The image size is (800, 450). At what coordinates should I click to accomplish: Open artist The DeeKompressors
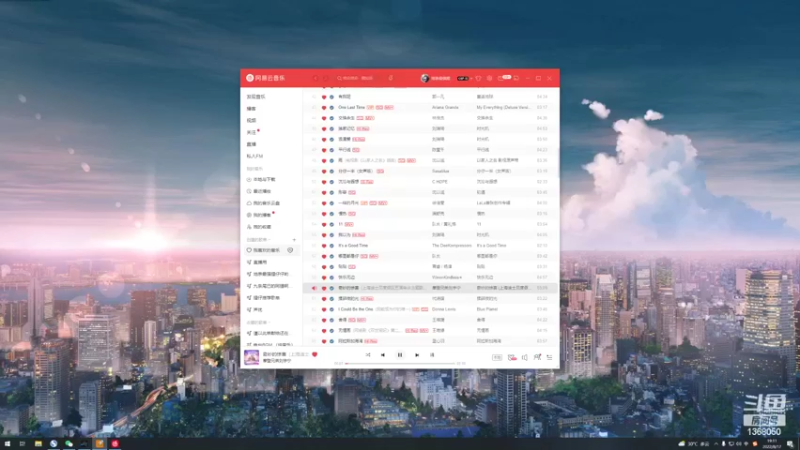452,245
